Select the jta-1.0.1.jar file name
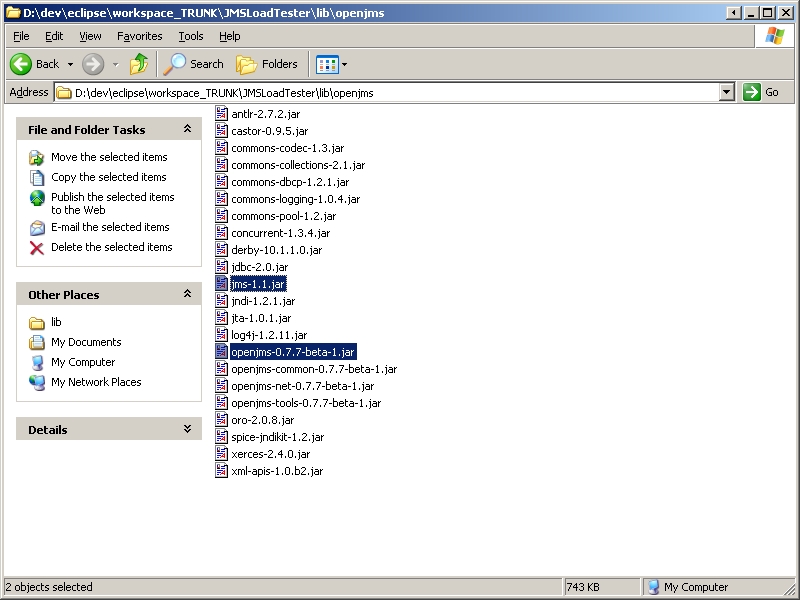The width and height of the screenshot is (800, 600). (261, 318)
